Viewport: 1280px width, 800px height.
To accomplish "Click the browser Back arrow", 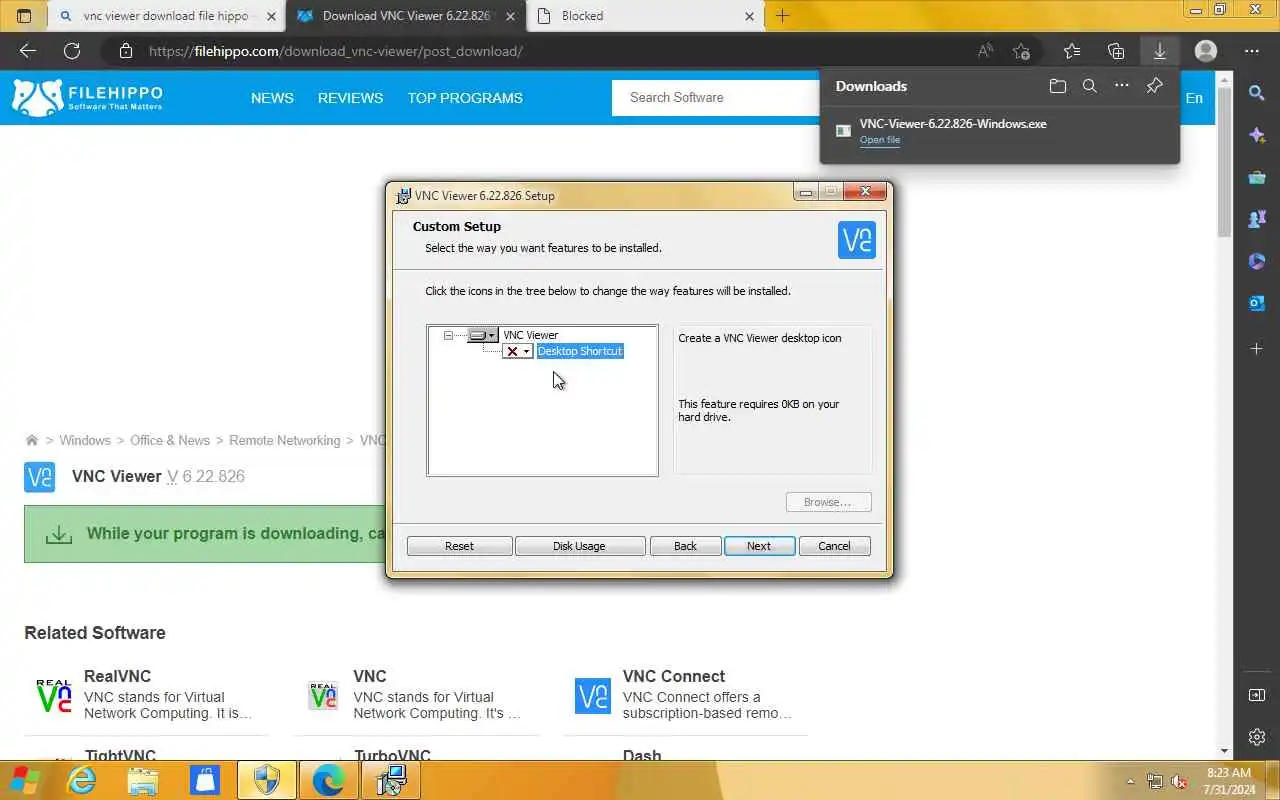I will point(28,51).
